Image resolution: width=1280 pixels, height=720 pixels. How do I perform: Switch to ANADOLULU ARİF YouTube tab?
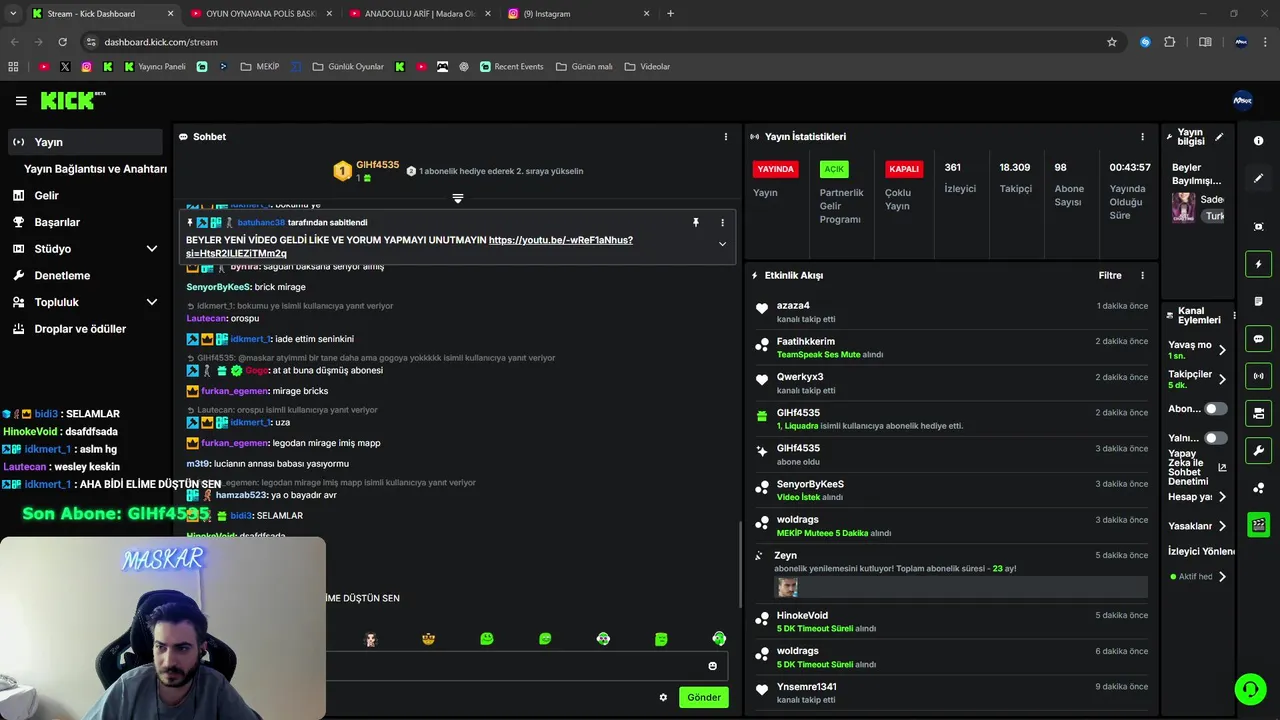coord(420,14)
